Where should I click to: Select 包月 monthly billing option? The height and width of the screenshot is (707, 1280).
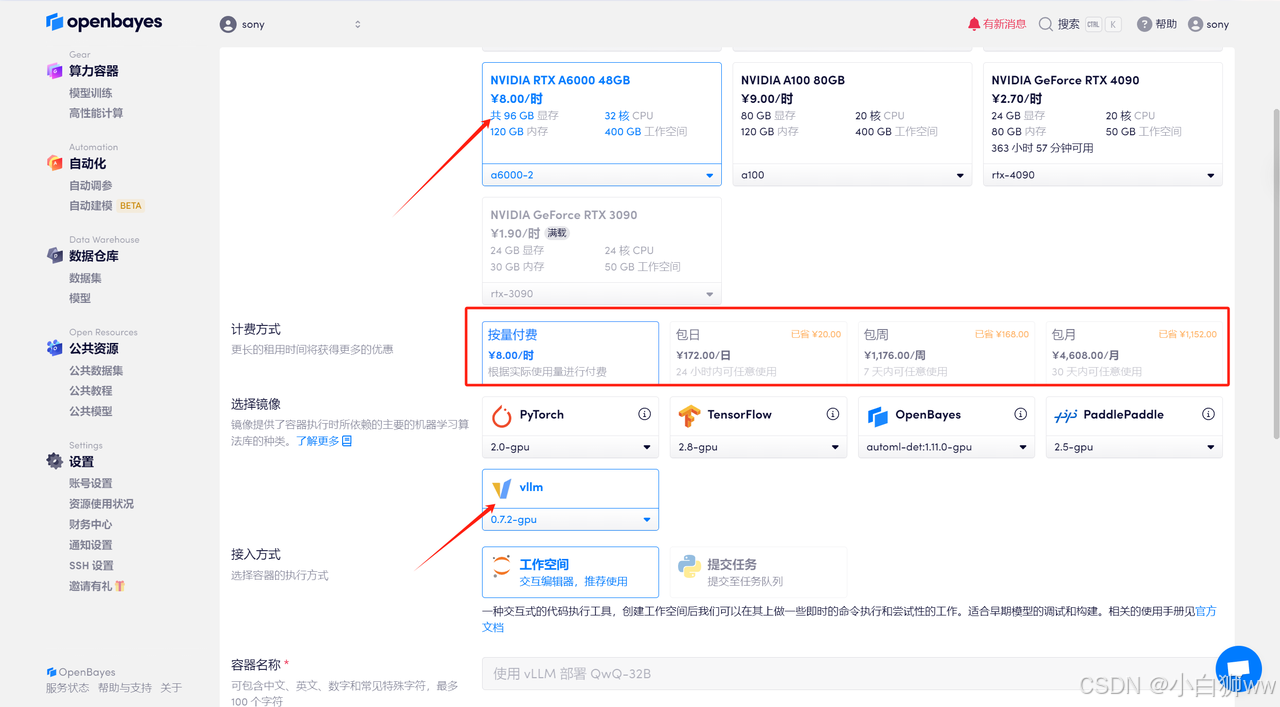click(1134, 352)
